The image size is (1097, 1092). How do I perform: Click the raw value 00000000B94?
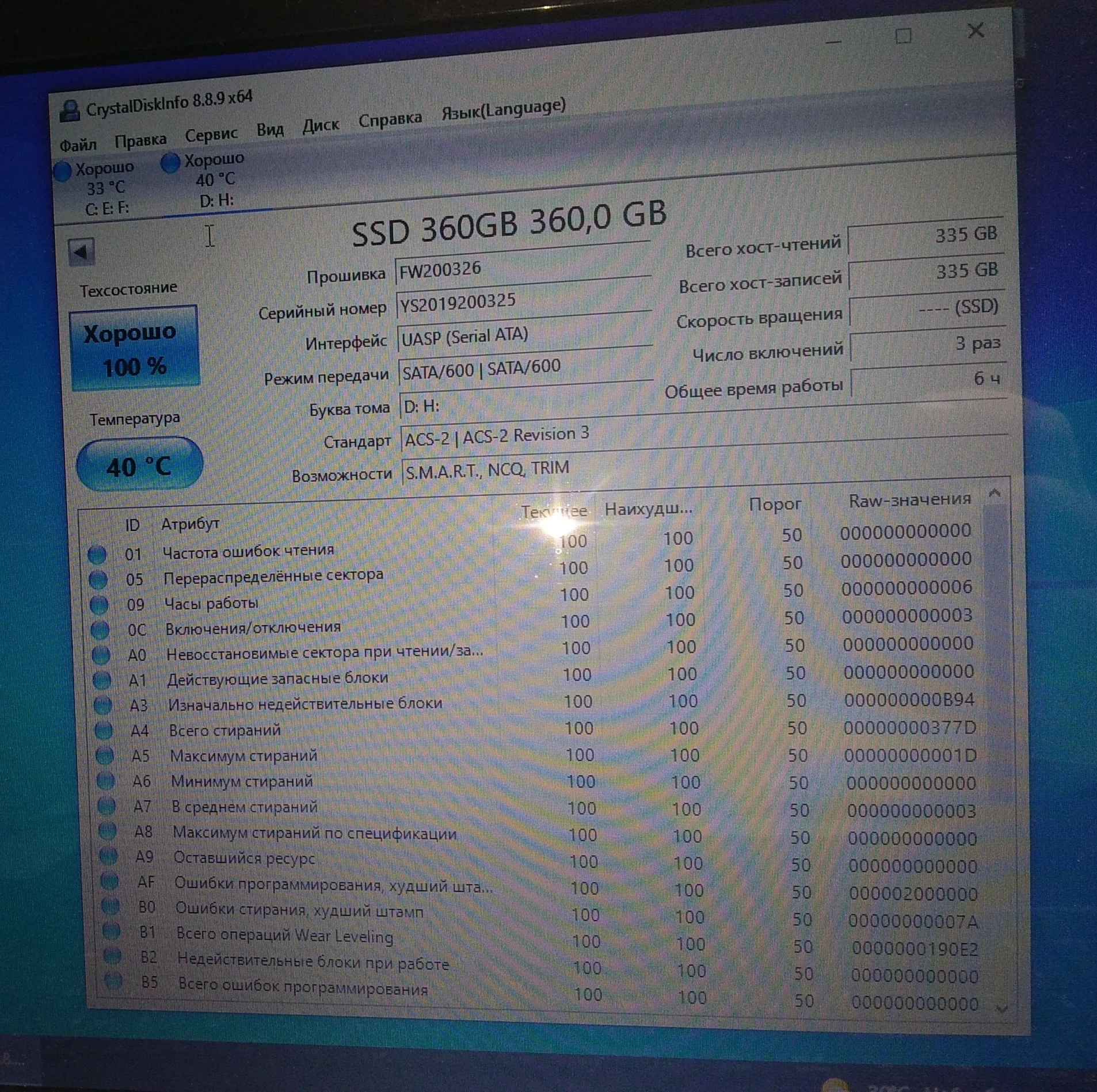pyautogui.click(x=909, y=700)
